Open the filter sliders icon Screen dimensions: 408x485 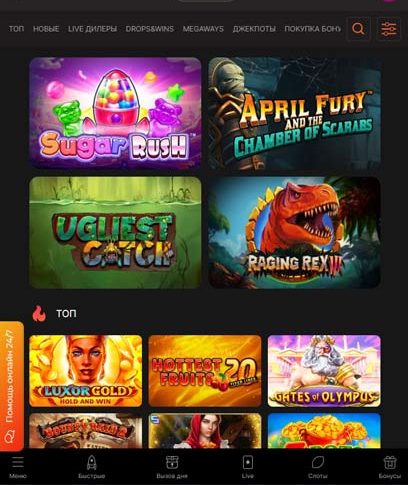click(388, 29)
